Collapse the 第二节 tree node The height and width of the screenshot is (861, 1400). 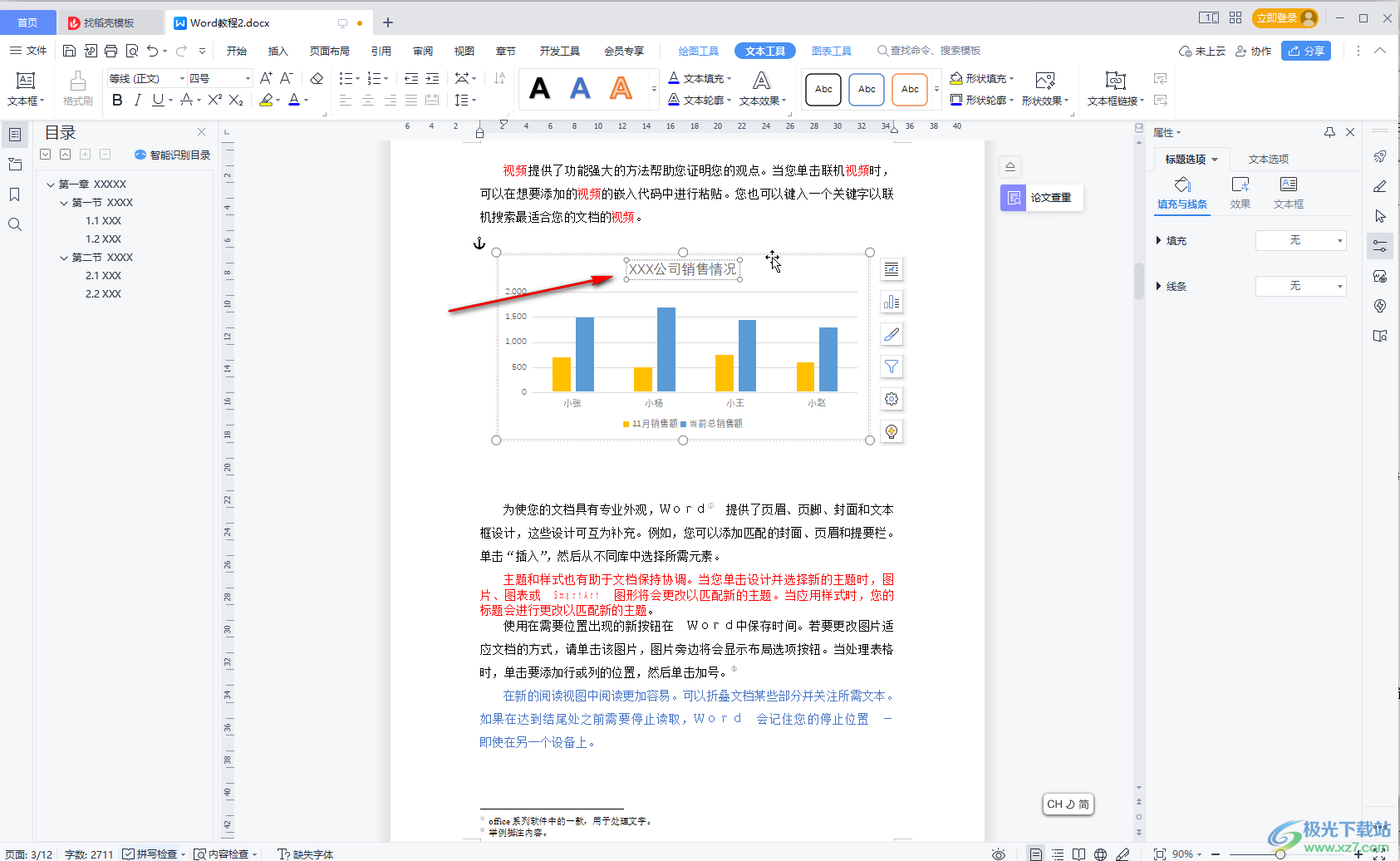click(64, 258)
